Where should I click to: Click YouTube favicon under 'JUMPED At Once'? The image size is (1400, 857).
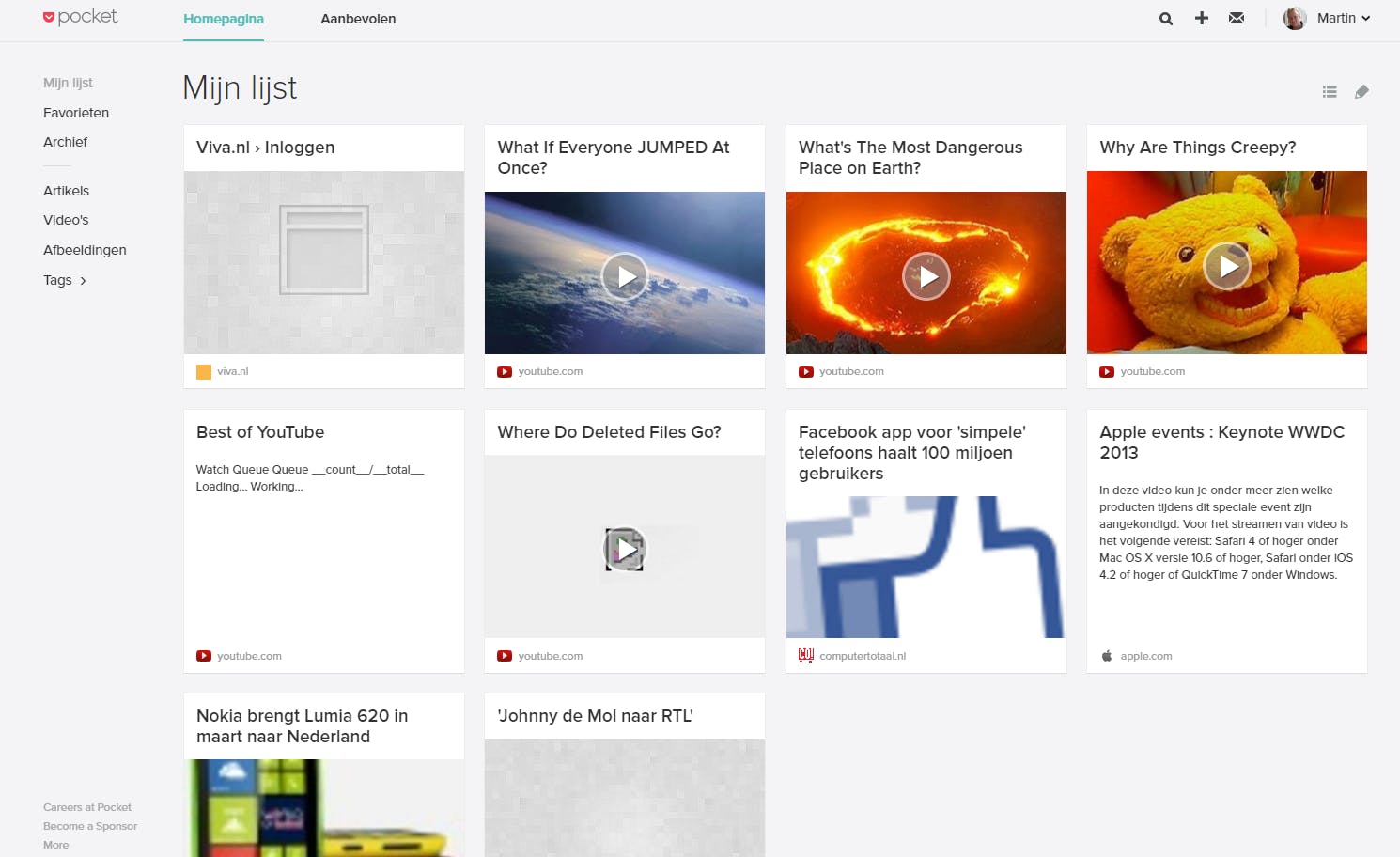pyautogui.click(x=505, y=372)
